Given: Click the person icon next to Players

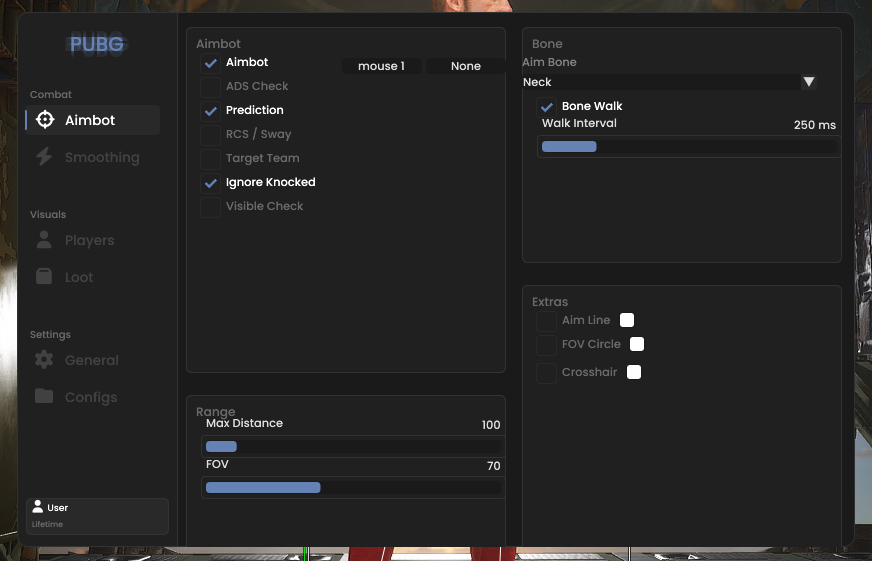Looking at the screenshot, I should 44,240.
